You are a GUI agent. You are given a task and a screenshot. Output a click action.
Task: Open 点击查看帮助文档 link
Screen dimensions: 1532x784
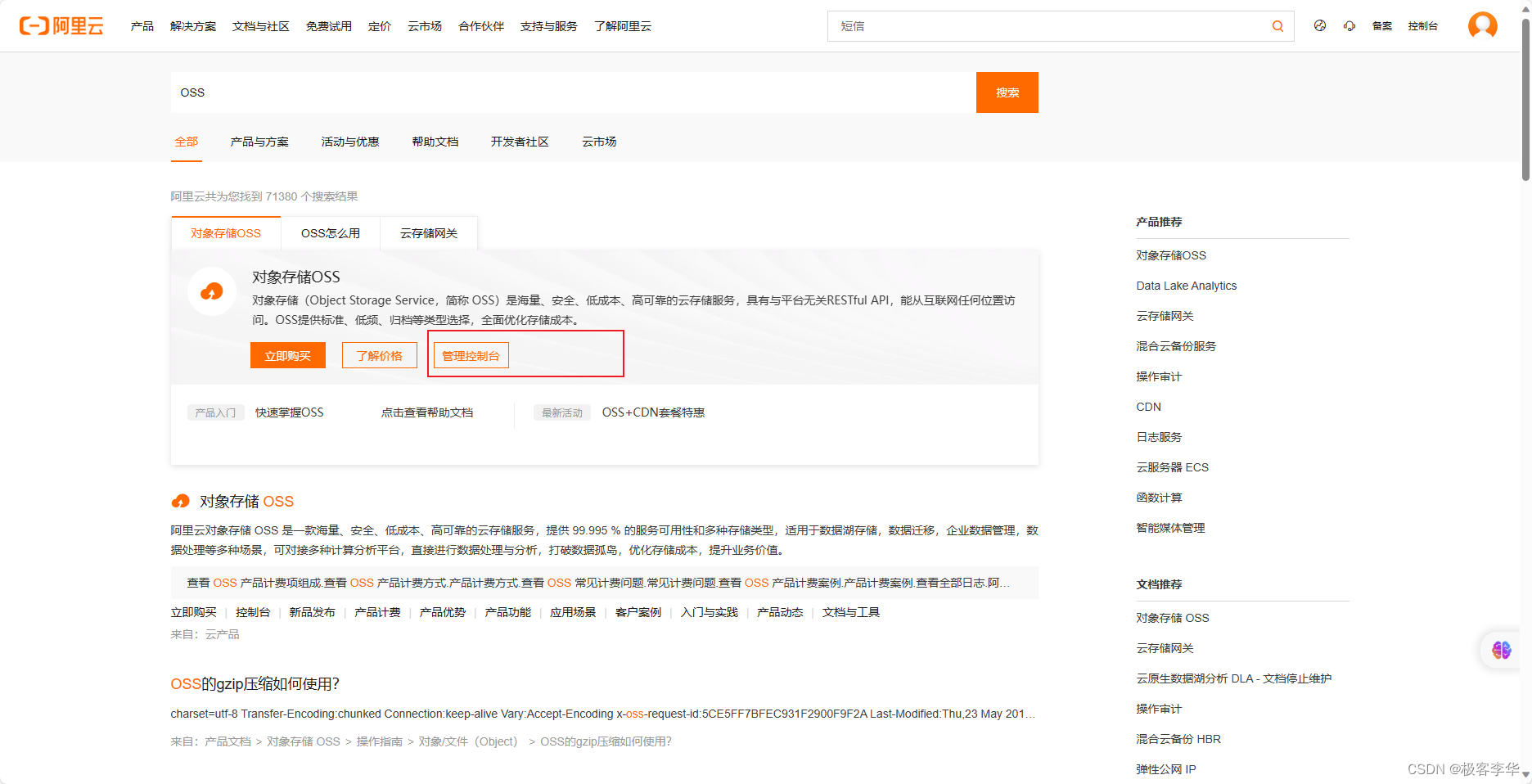coord(427,412)
